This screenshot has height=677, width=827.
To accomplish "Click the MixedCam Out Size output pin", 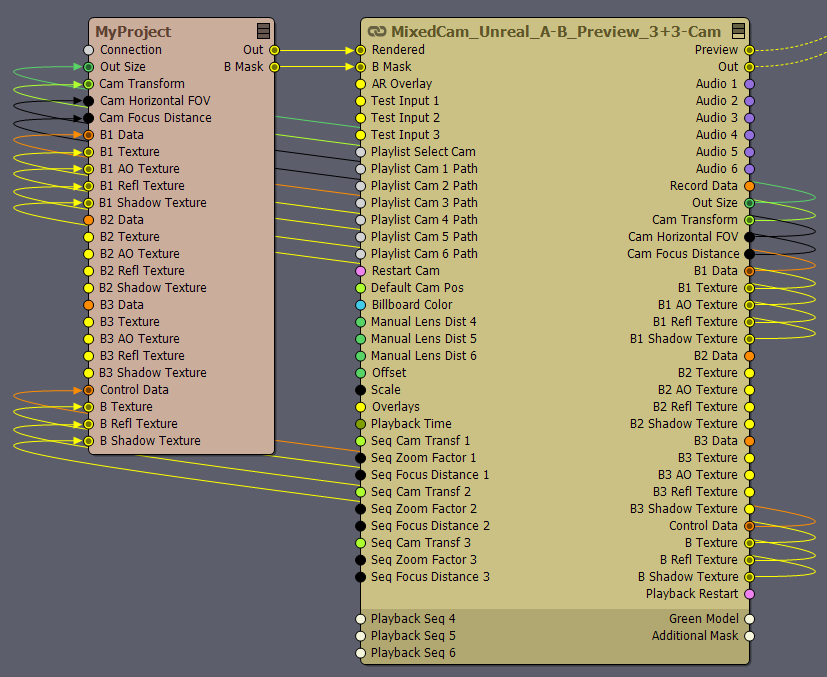I will pos(749,203).
